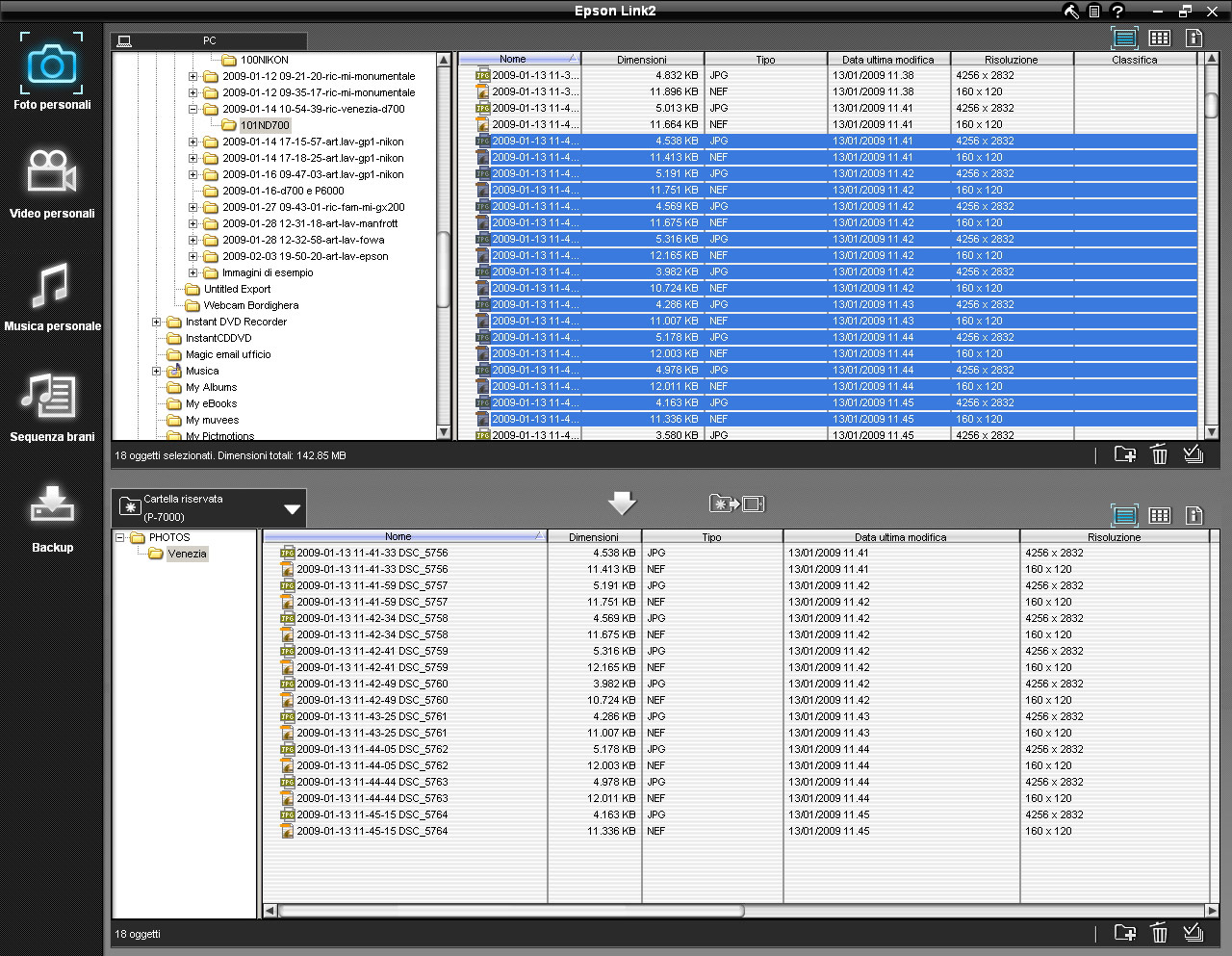Select the 100NIKON folder
The image size is (1232, 956).
[x=264, y=60]
